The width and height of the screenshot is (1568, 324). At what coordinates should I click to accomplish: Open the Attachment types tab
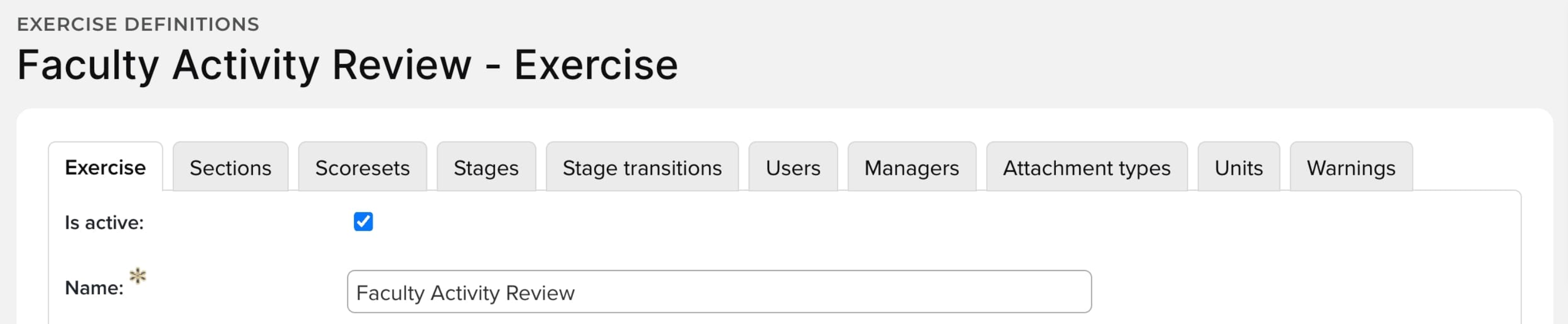tap(1087, 167)
